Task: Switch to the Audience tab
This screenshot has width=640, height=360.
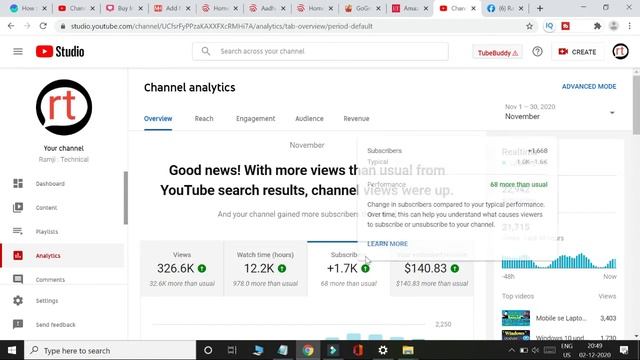Action: pyautogui.click(x=309, y=119)
